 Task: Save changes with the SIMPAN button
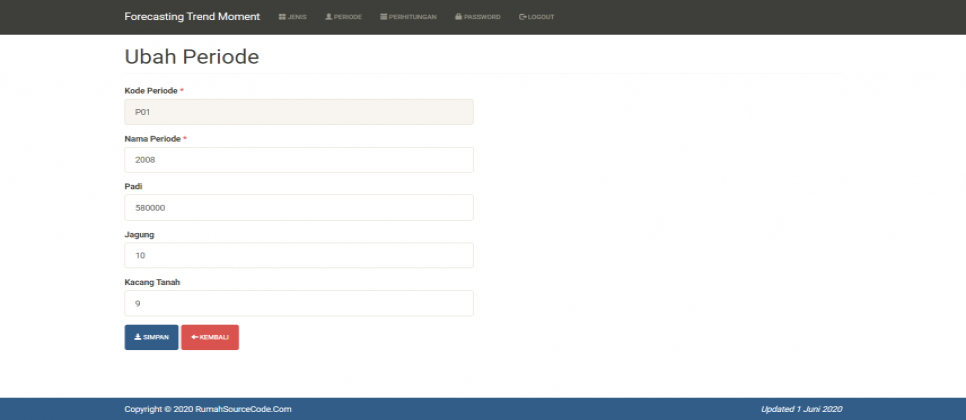pos(152,337)
